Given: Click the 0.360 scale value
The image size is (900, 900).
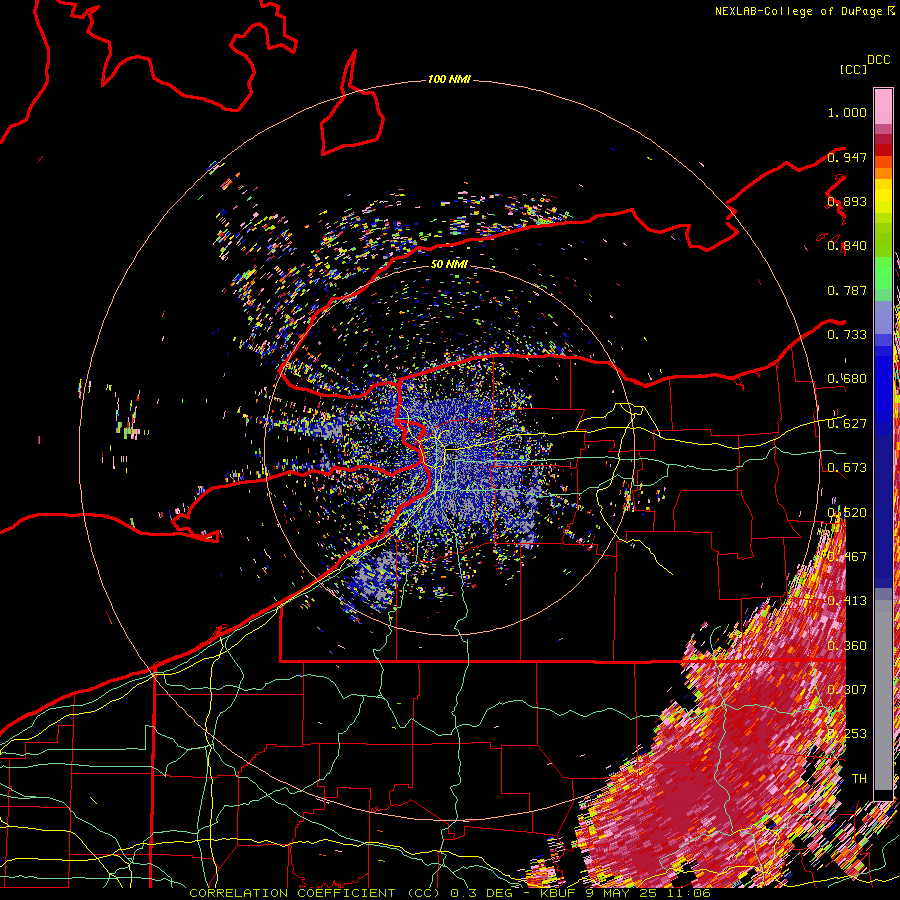Looking at the screenshot, I should click(x=847, y=646).
